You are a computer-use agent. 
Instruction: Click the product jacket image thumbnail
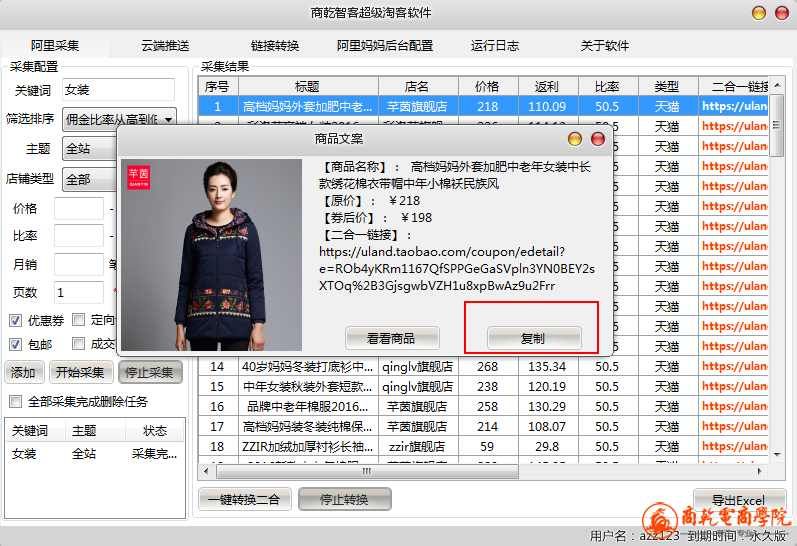[211, 255]
